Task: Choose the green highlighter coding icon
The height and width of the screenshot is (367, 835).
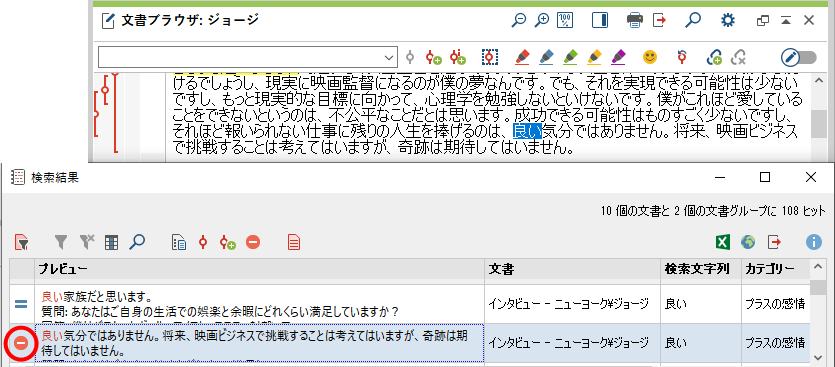Action: (x=570, y=56)
